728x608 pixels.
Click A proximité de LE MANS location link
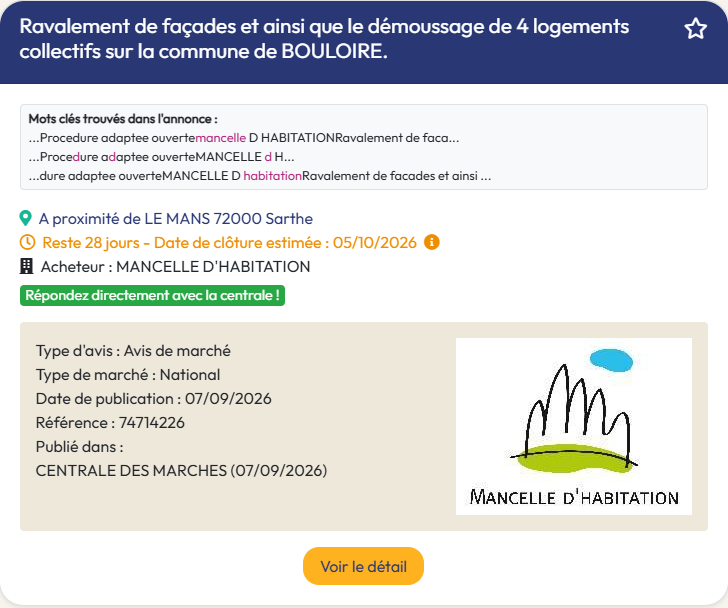click(176, 219)
